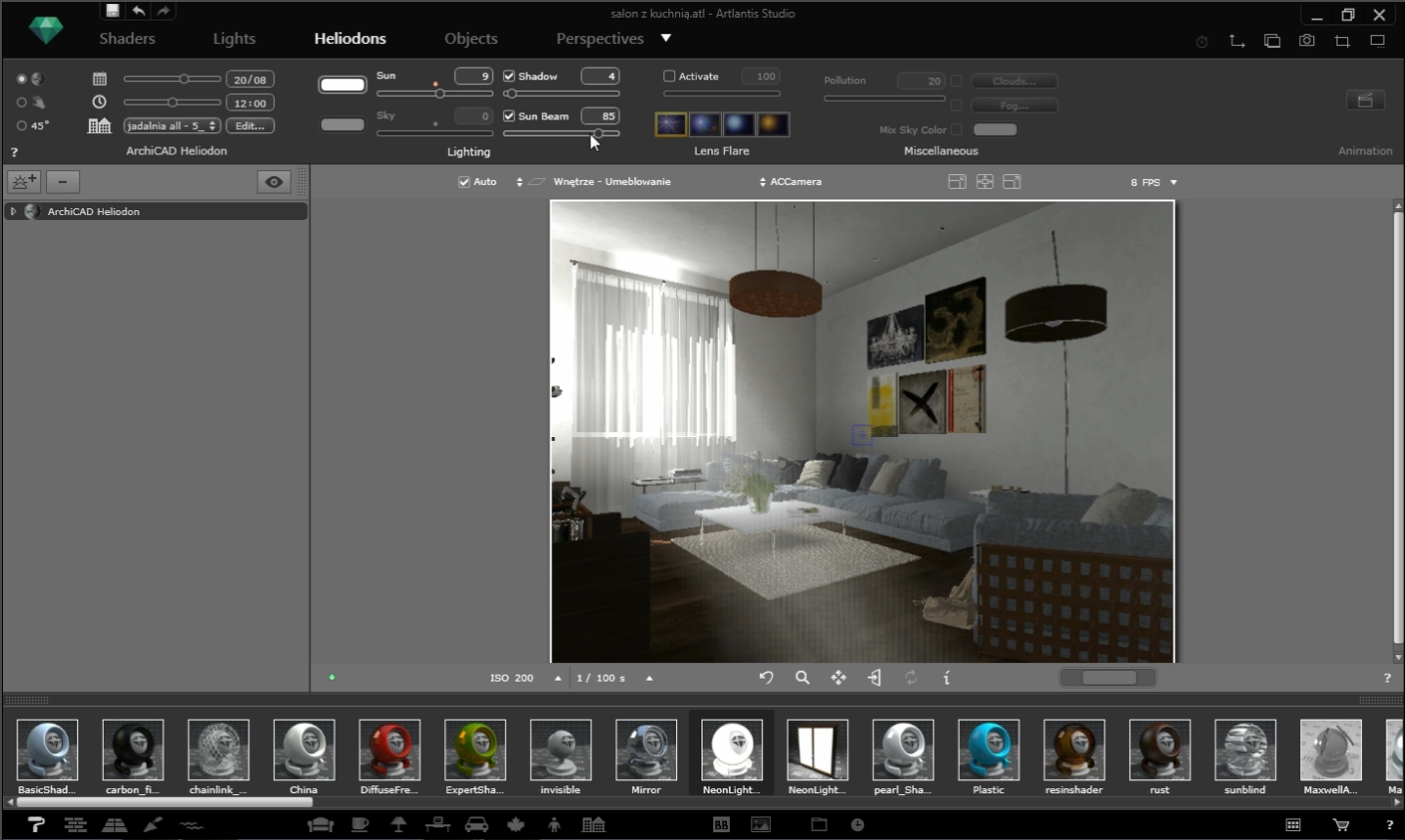Switch to the Perspectives tab

coord(600,38)
